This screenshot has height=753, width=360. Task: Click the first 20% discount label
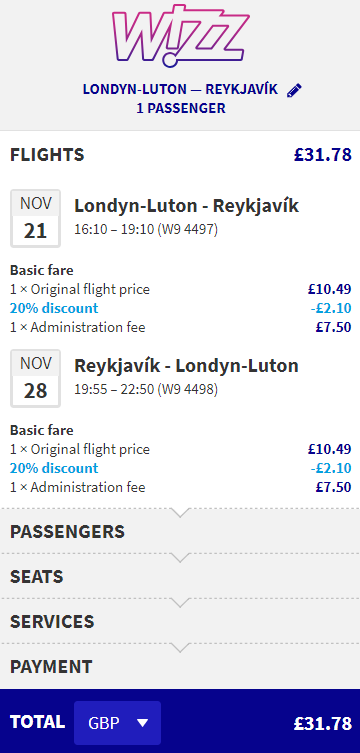click(54, 308)
